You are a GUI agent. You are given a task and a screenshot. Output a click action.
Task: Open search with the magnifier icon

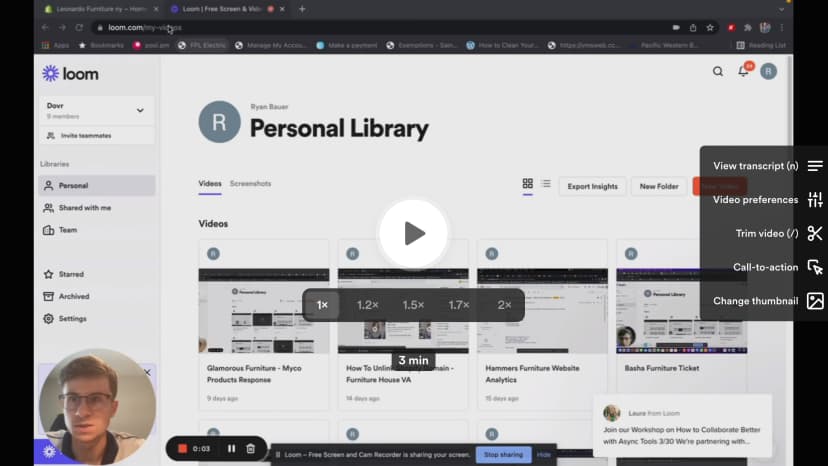718,71
